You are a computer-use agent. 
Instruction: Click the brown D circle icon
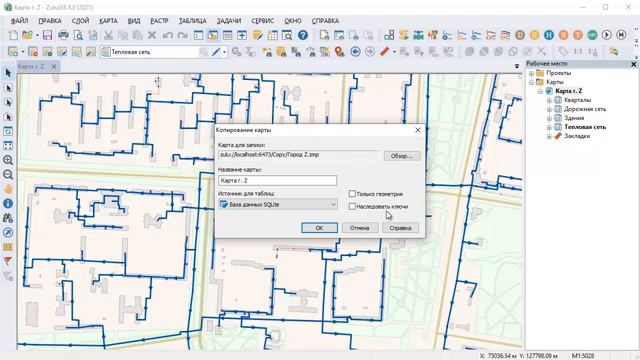pos(520,35)
